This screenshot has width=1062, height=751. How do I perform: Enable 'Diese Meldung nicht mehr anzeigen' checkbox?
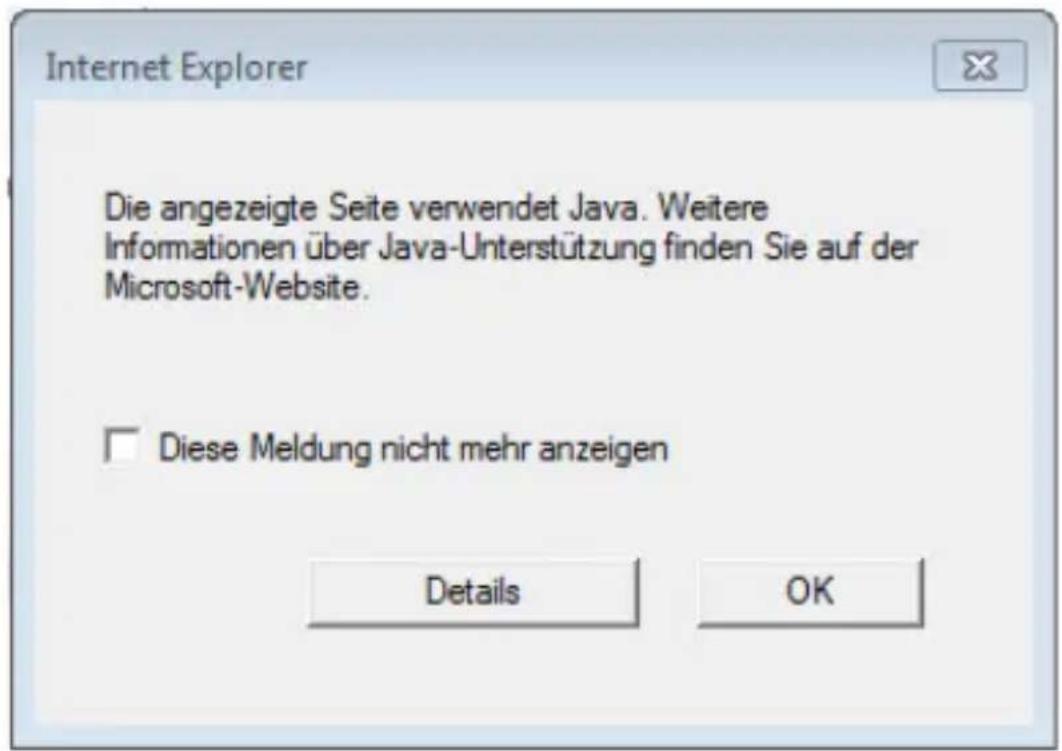pyautogui.click(x=122, y=446)
